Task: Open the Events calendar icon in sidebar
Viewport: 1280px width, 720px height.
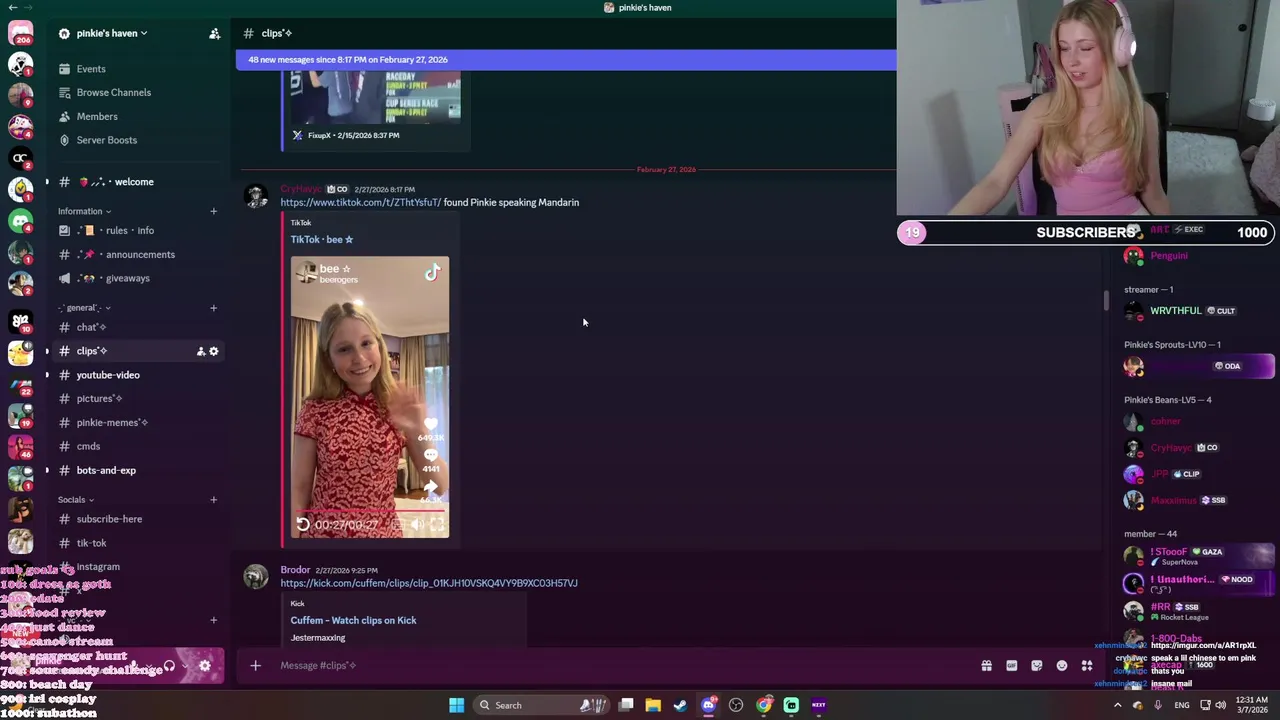Action: click(x=64, y=69)
